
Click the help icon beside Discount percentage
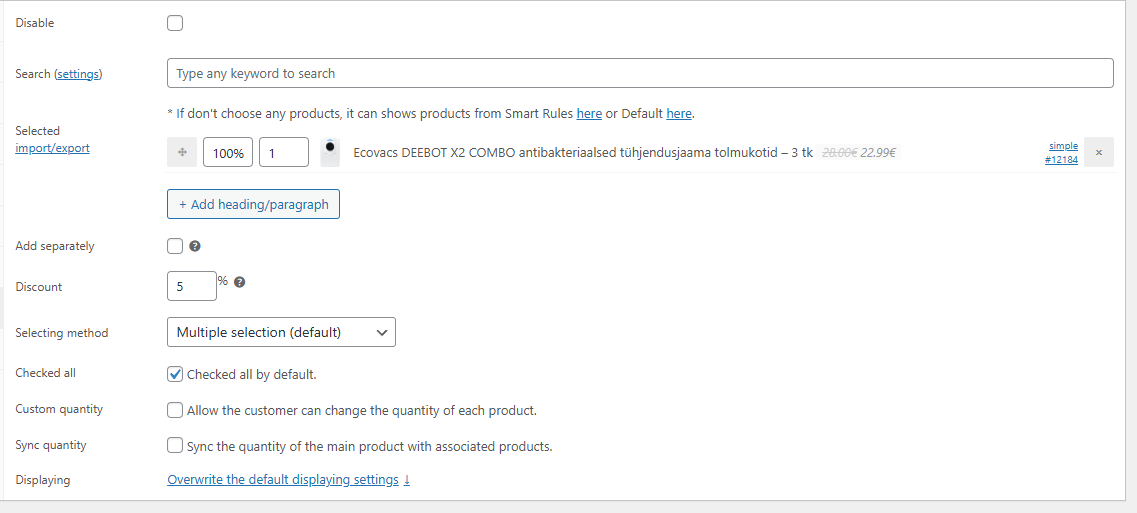(239, 282)
